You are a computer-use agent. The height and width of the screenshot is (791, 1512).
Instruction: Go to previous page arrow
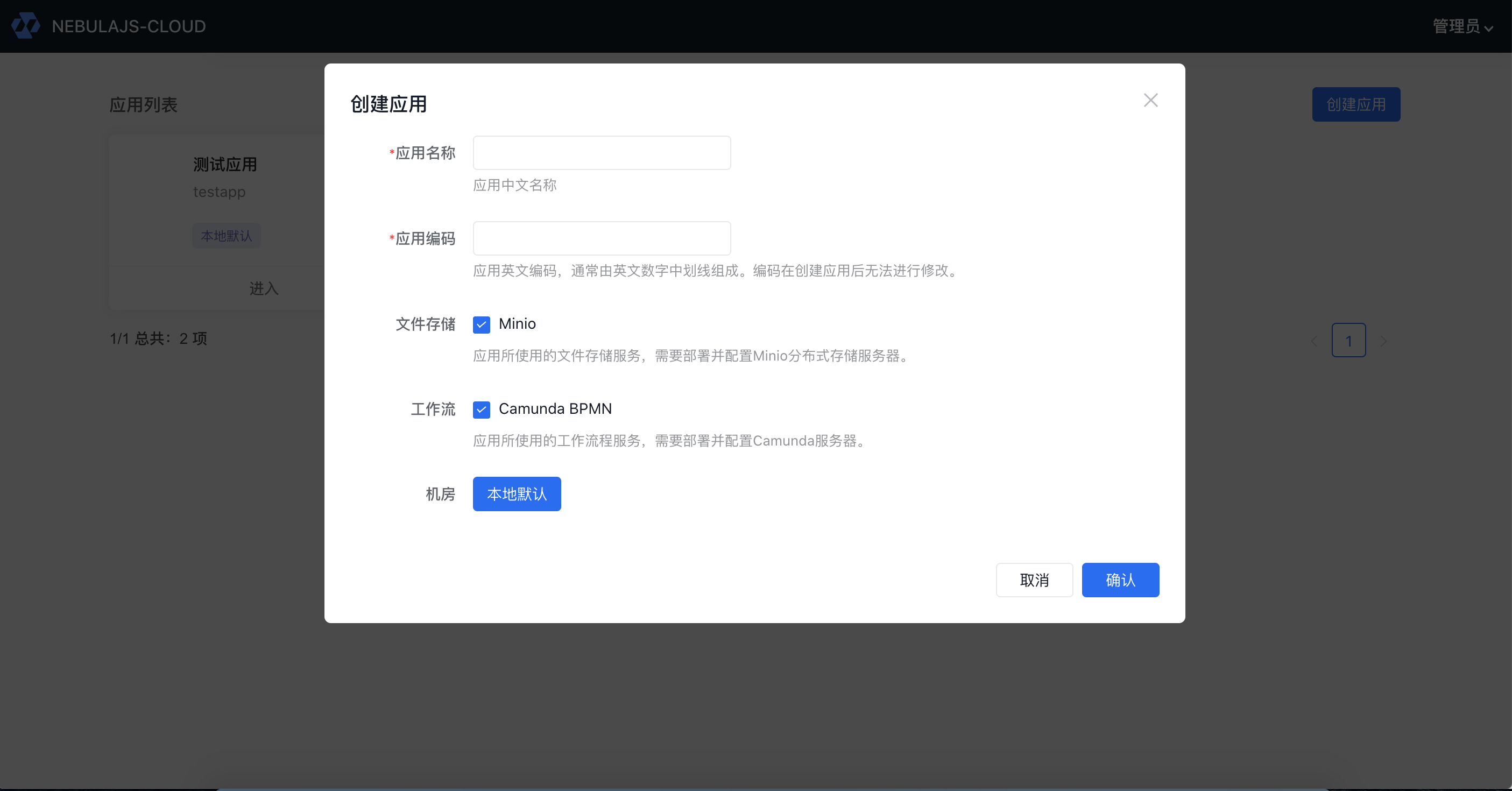[x=1314, y=341]
